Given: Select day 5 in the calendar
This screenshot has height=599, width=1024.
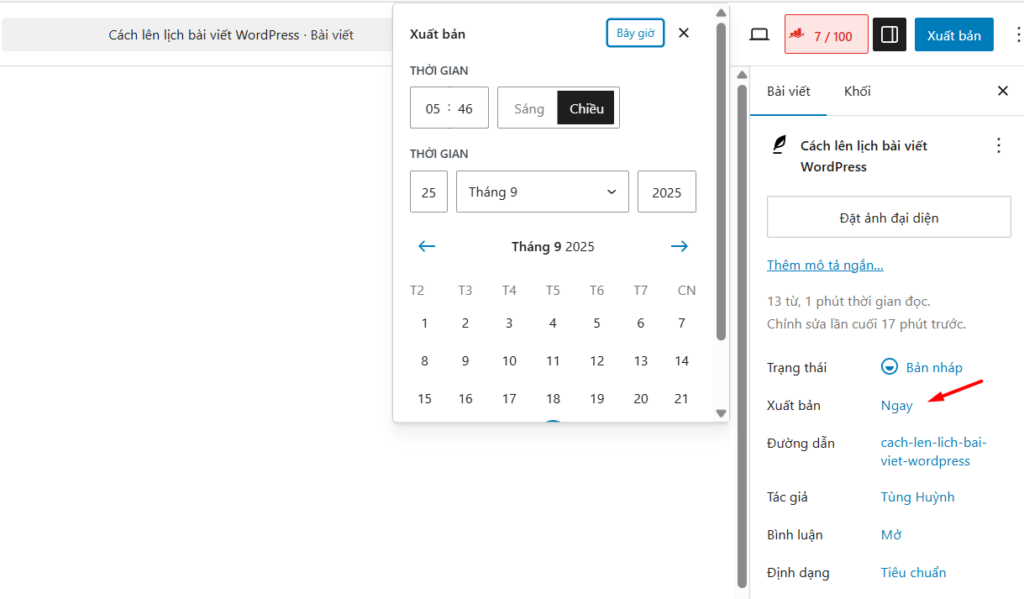Looking at the screenshot, I should (596, 323).
